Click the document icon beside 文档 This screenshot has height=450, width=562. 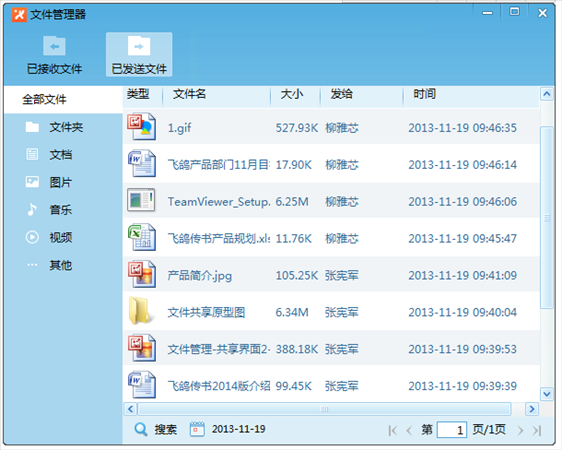tap(32, 154)
